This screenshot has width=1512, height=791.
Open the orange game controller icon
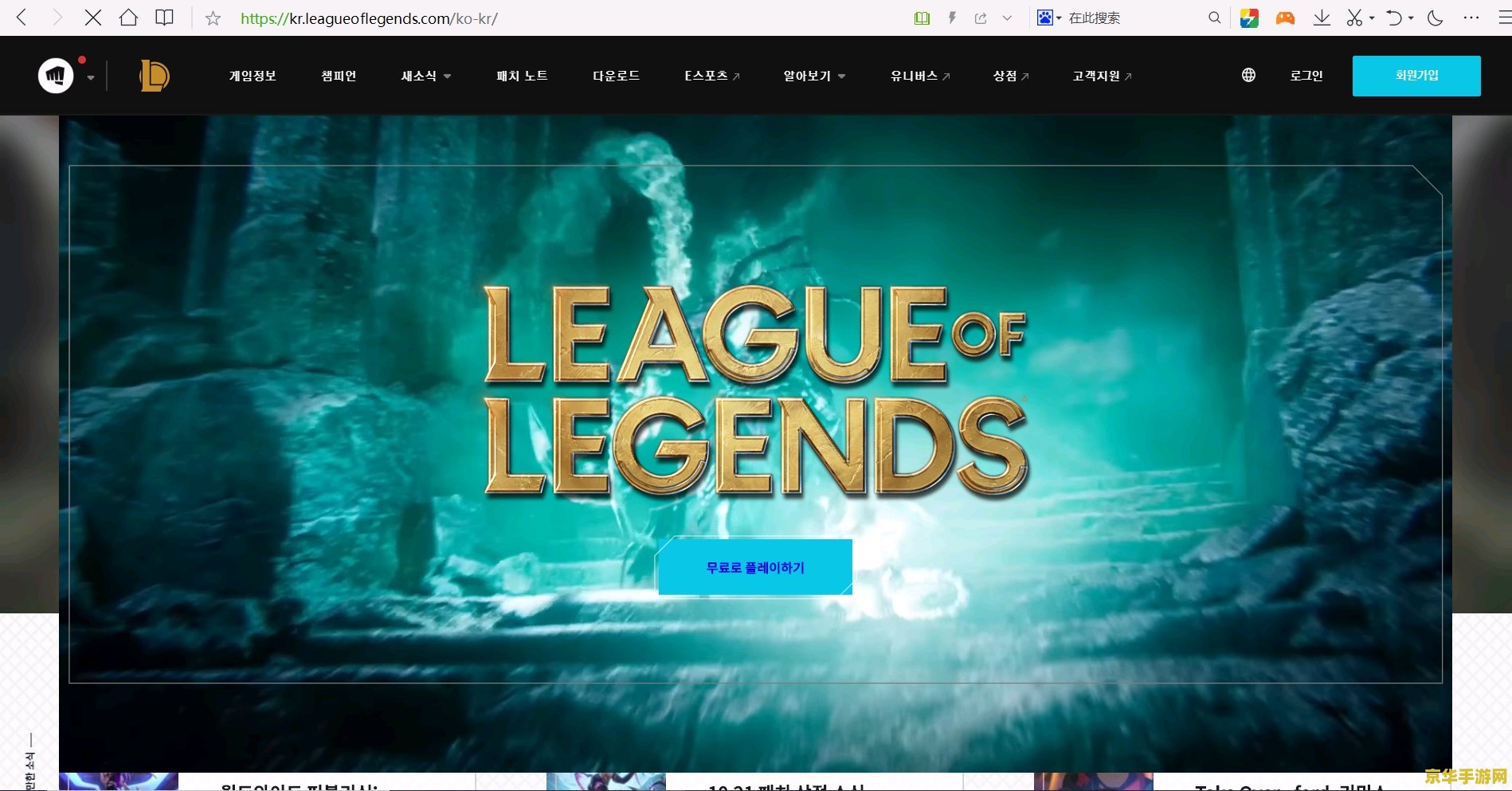click(x=1285, y=18)
